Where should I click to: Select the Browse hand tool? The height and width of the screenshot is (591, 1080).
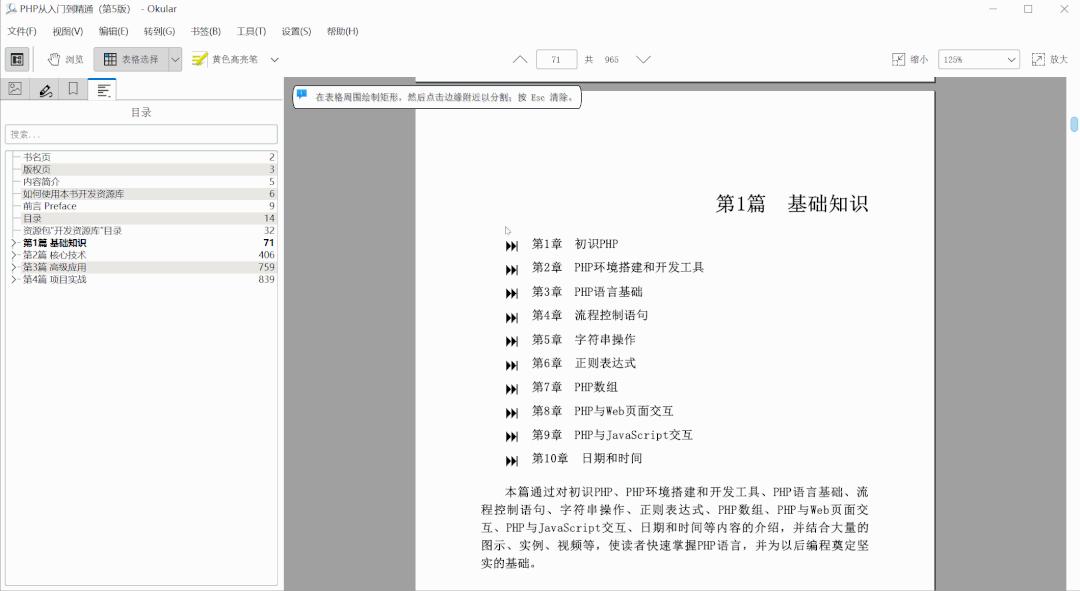pos(65,60)
